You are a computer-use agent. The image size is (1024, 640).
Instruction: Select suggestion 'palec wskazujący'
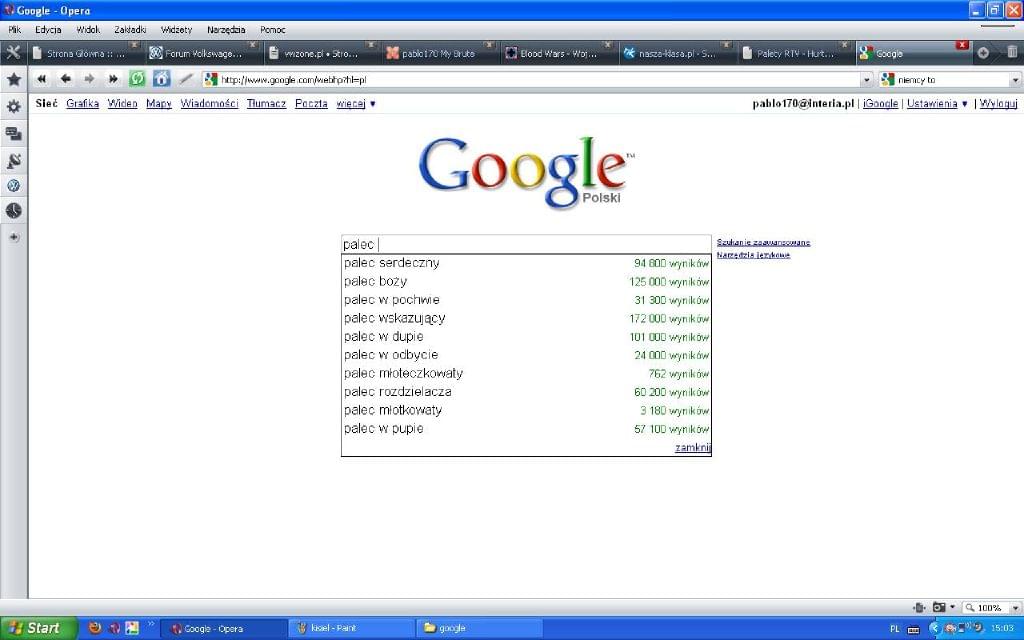click(x=526, y=318)
